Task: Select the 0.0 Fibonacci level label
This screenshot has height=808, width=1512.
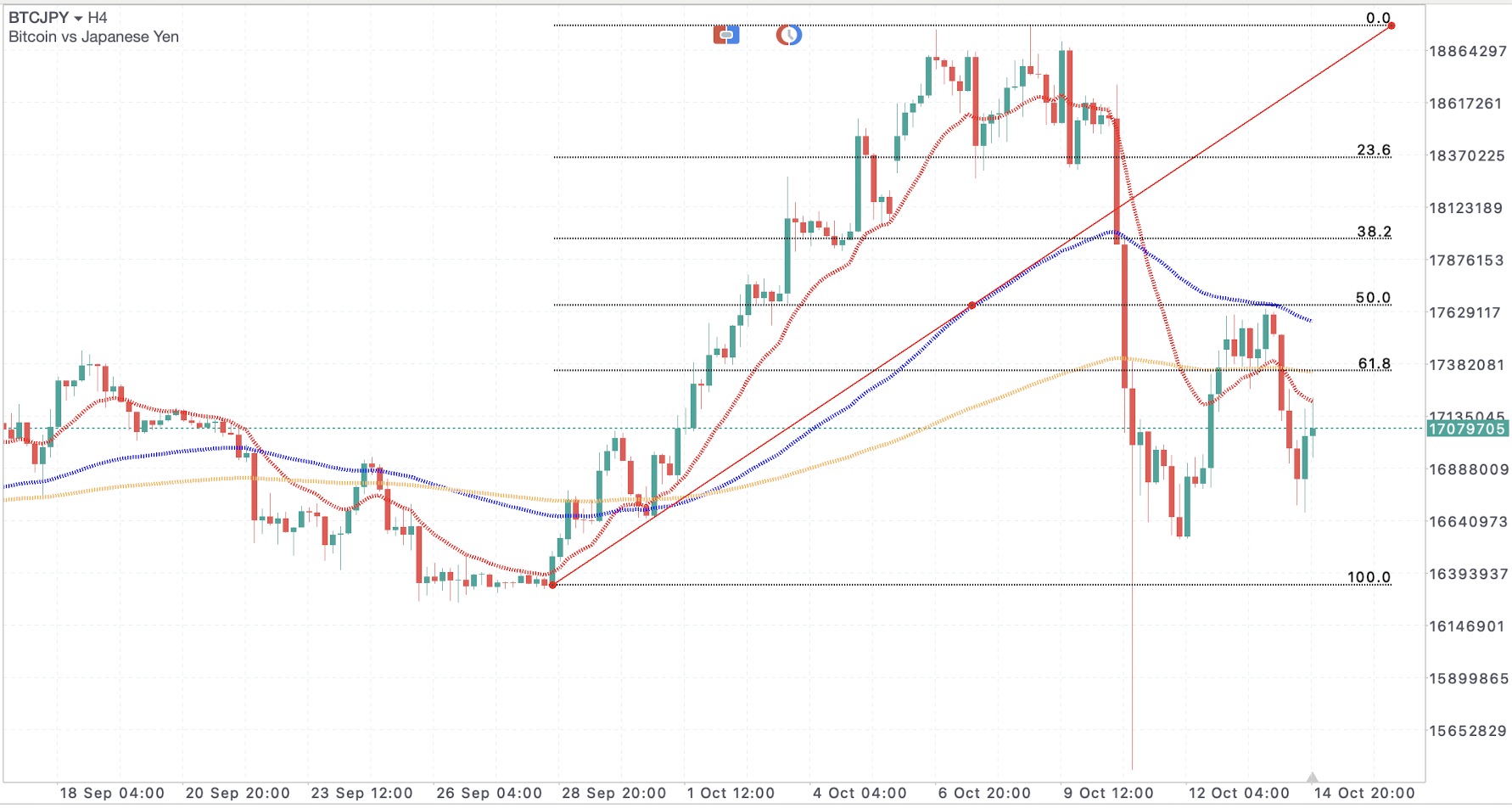Action: tap(1378, 18)
